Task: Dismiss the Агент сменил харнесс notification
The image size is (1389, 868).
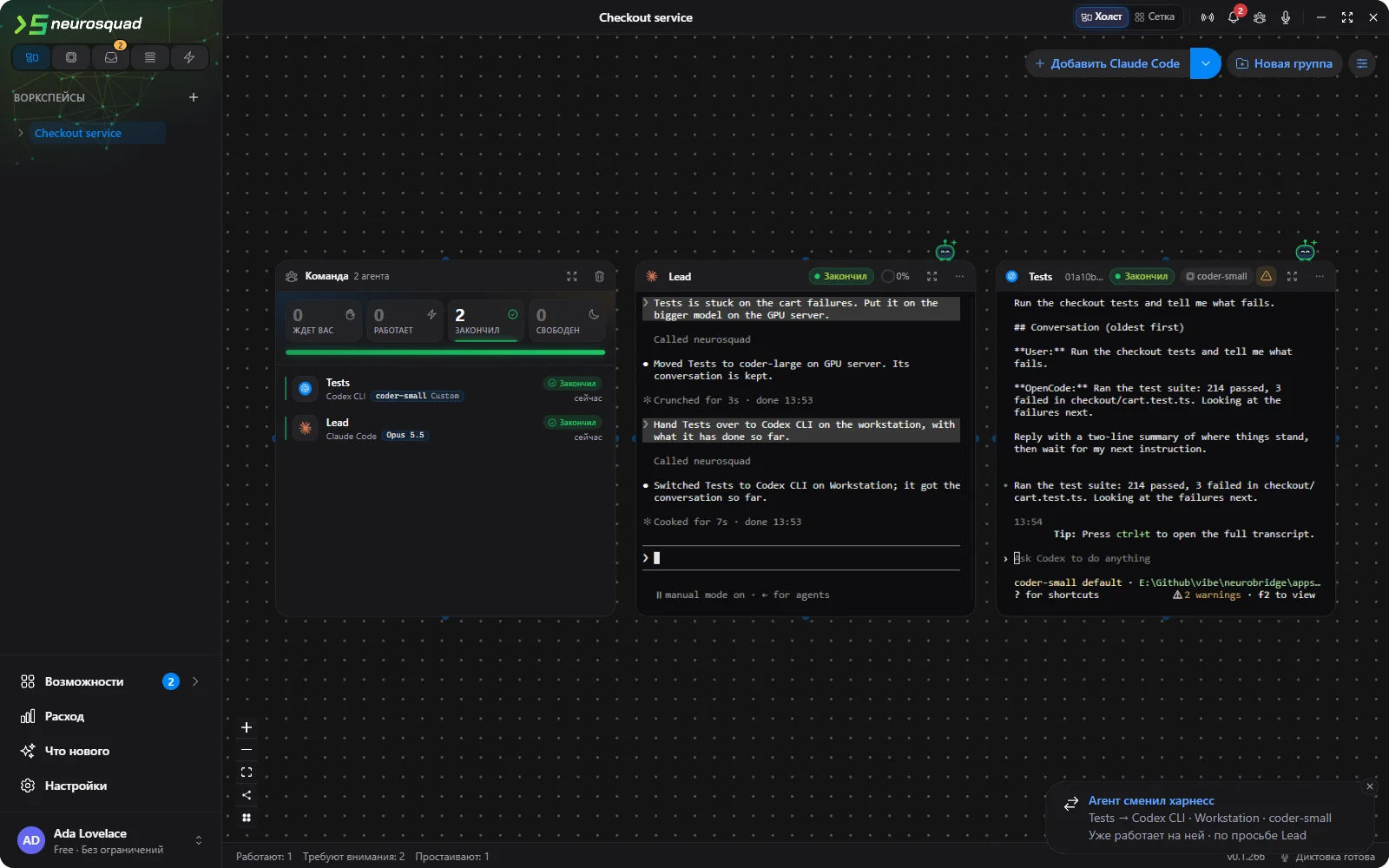Action: (1370, 786)
